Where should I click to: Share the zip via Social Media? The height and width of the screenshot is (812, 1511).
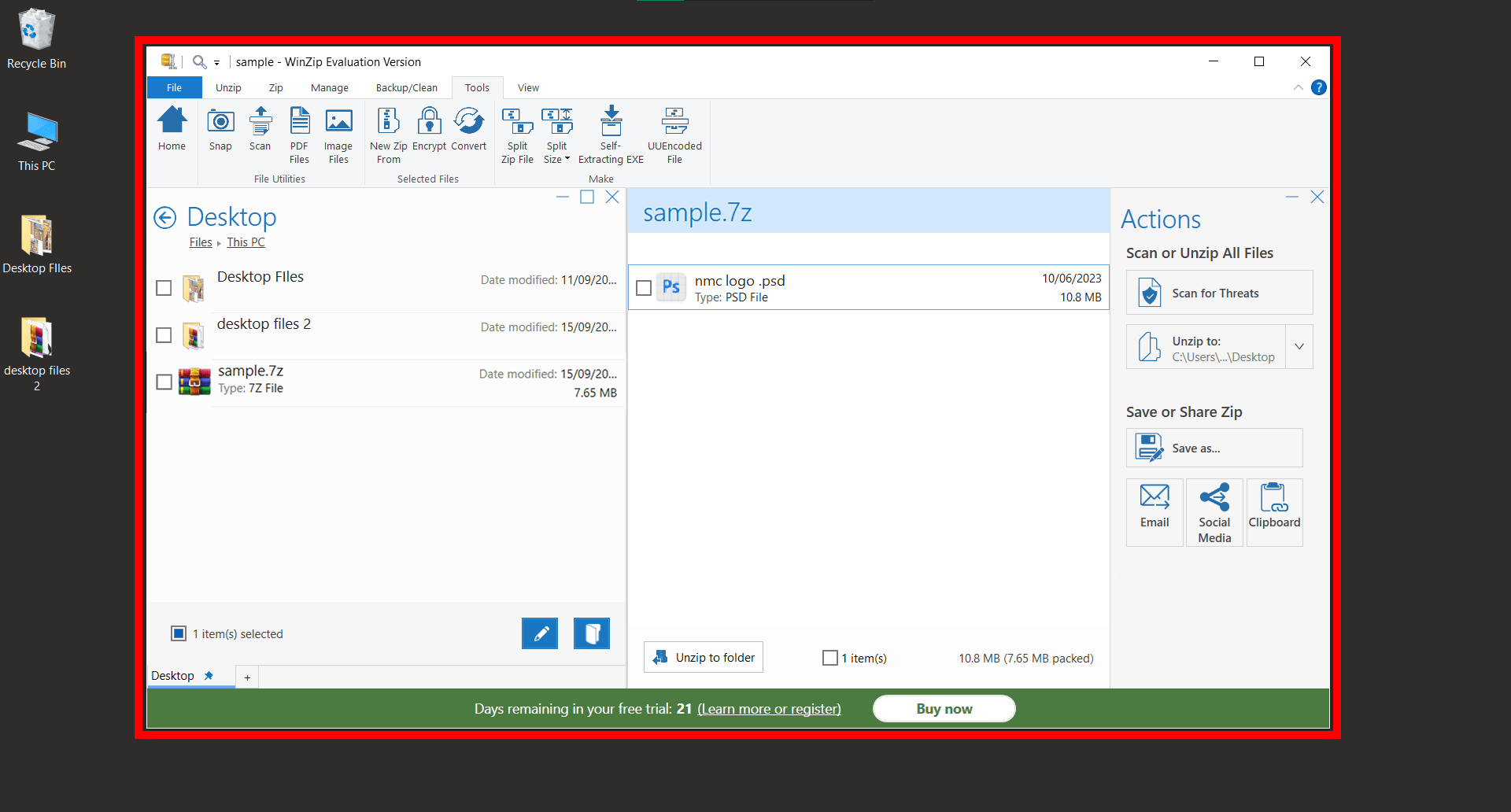click(1214, 511)
